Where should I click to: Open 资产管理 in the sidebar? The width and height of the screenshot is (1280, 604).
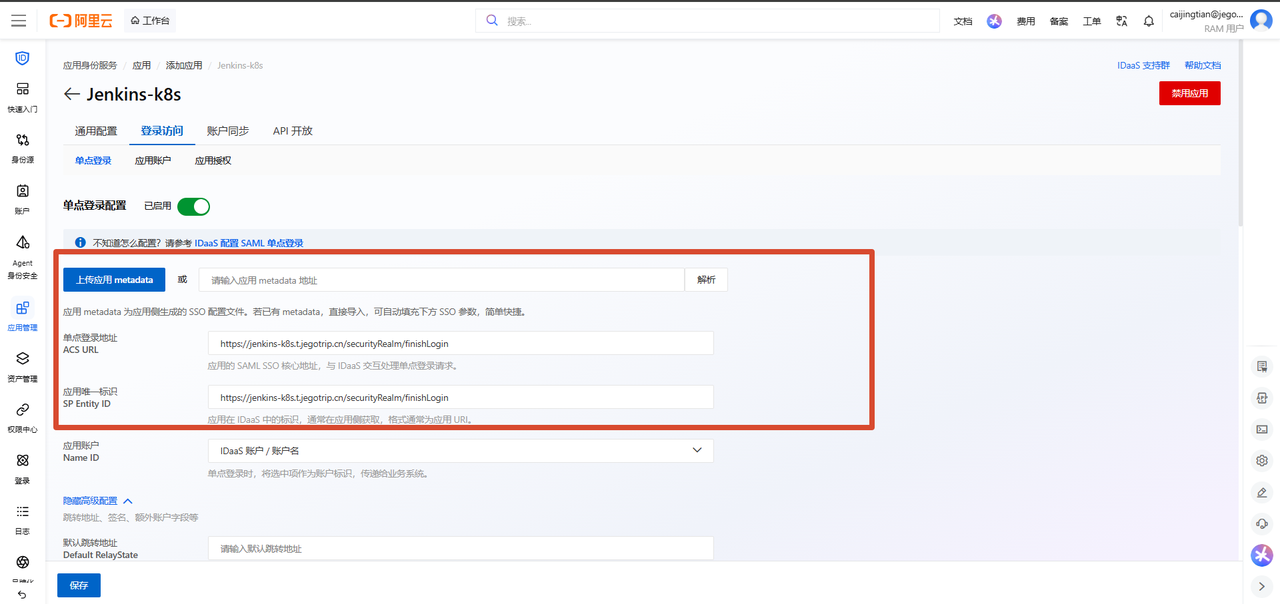point(22,366)
